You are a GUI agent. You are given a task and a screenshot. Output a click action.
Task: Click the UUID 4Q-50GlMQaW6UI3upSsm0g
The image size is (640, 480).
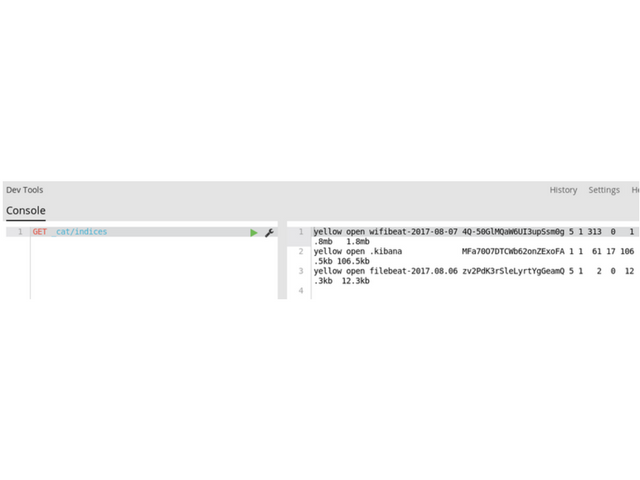coord(513,232)
